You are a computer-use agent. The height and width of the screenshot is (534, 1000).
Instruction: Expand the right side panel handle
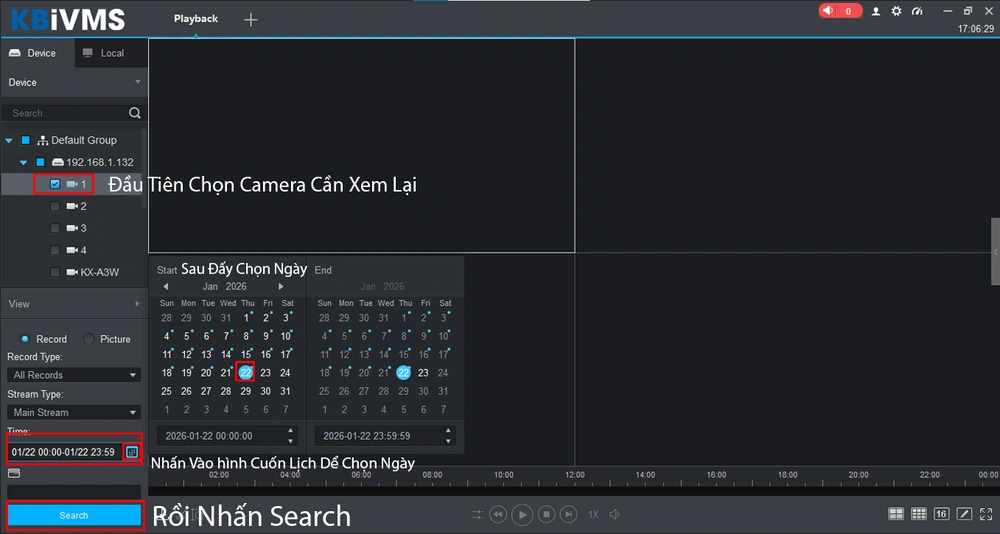[x=996, y=251]
